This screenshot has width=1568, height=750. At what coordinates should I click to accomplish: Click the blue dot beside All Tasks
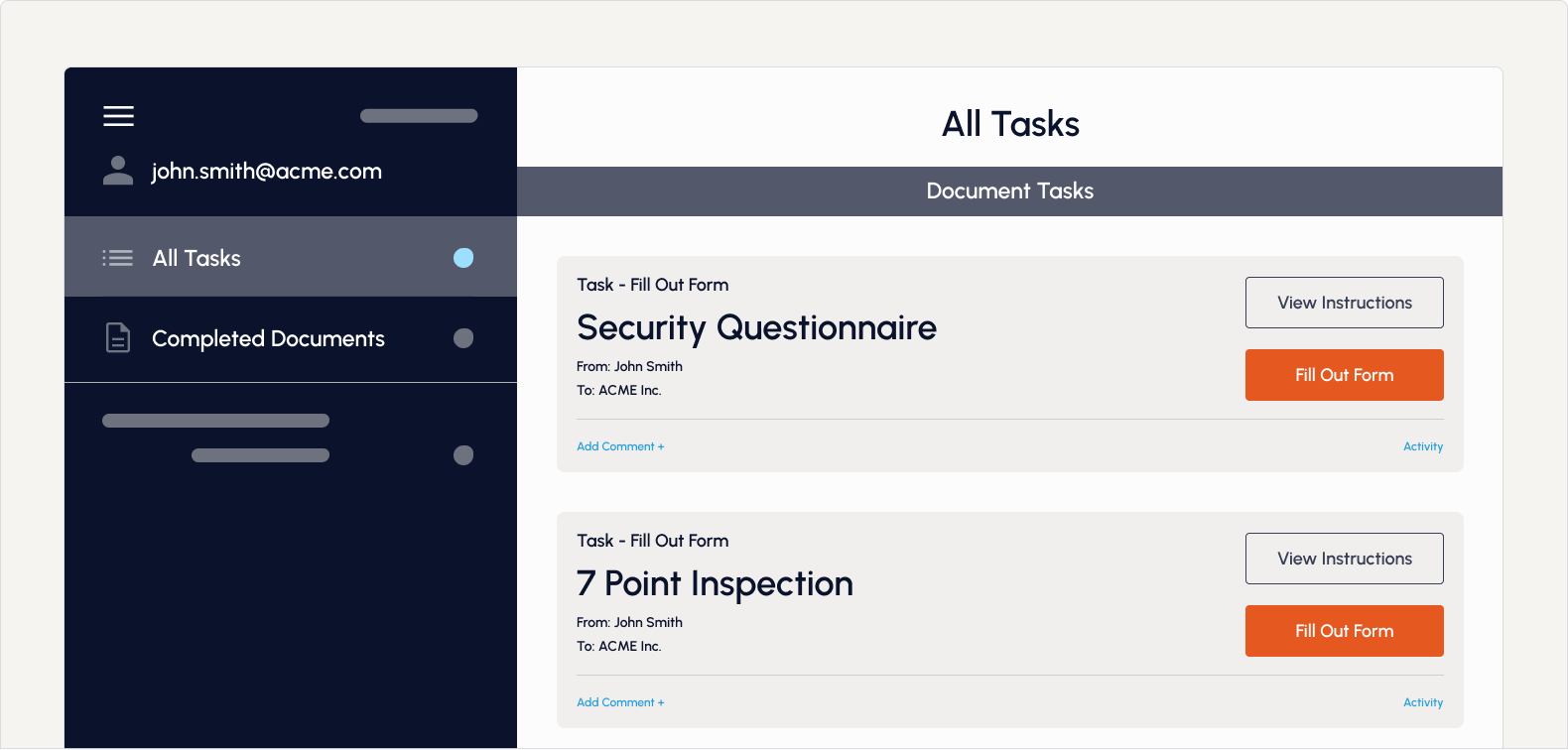[x=463, y=258]
